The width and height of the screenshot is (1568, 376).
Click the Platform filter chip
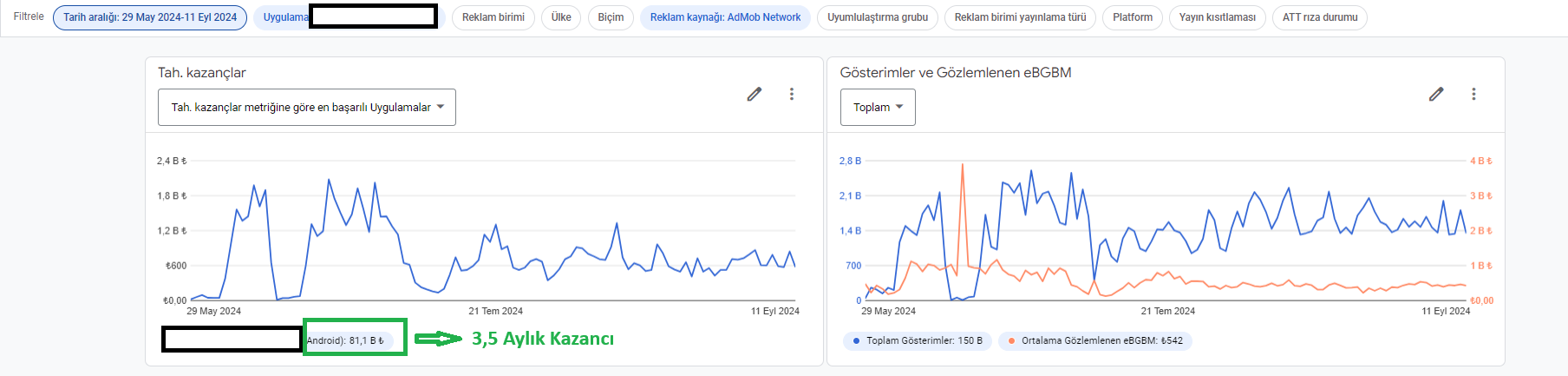click(1133, 17)
